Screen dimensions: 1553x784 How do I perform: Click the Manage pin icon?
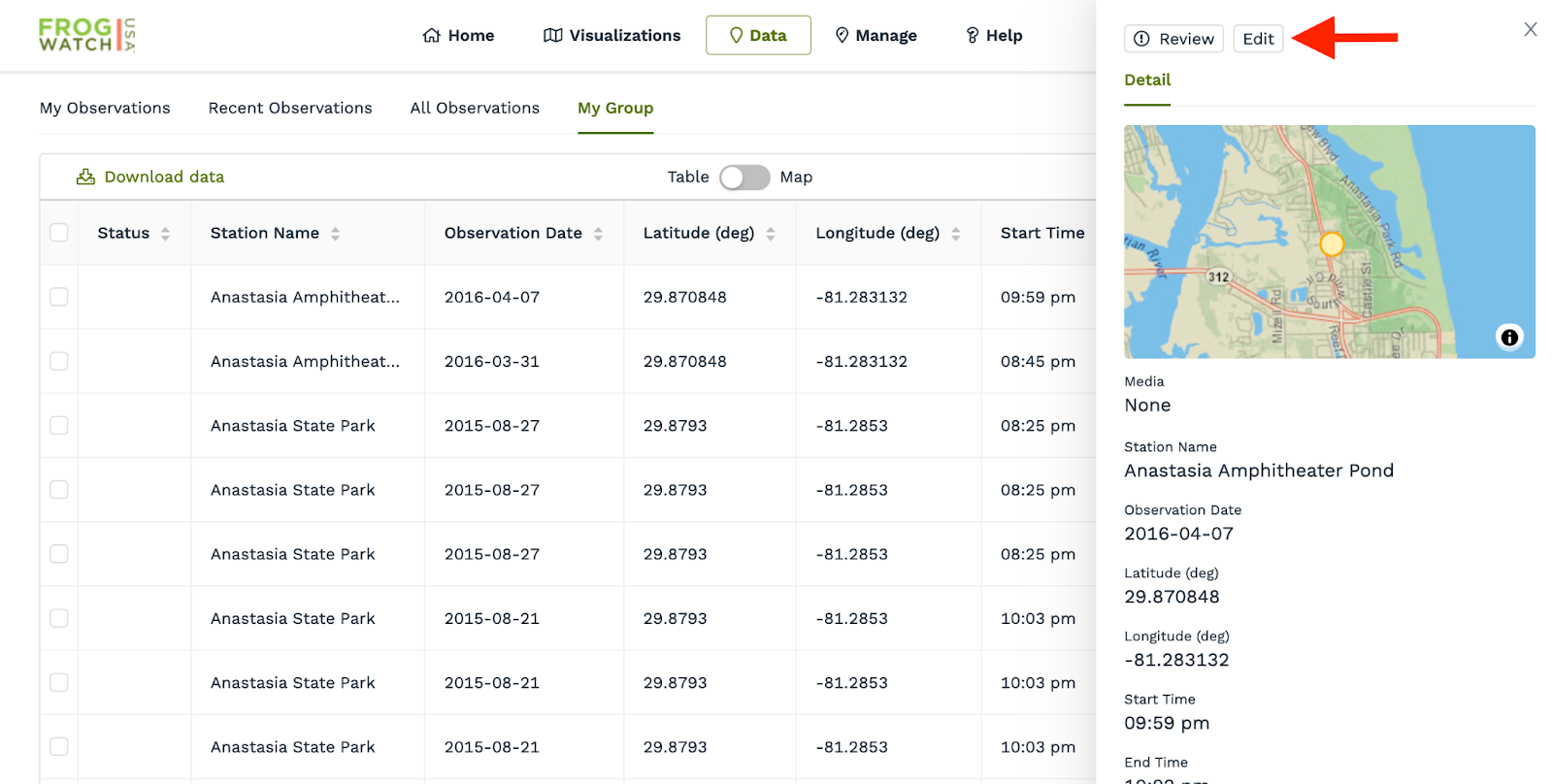[x=842, y=36]
